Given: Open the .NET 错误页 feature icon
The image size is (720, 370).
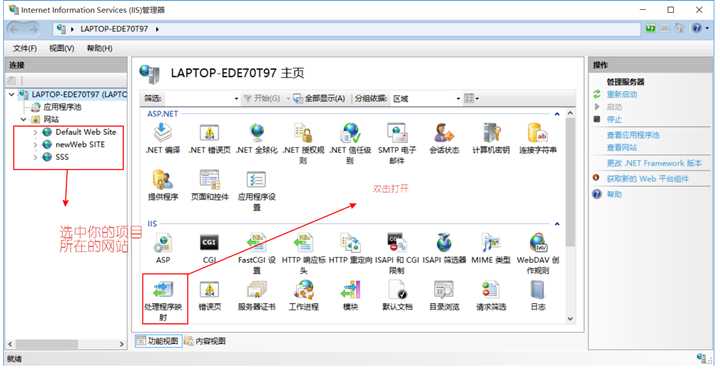Looking at the screenshot, I should point(210,133).
